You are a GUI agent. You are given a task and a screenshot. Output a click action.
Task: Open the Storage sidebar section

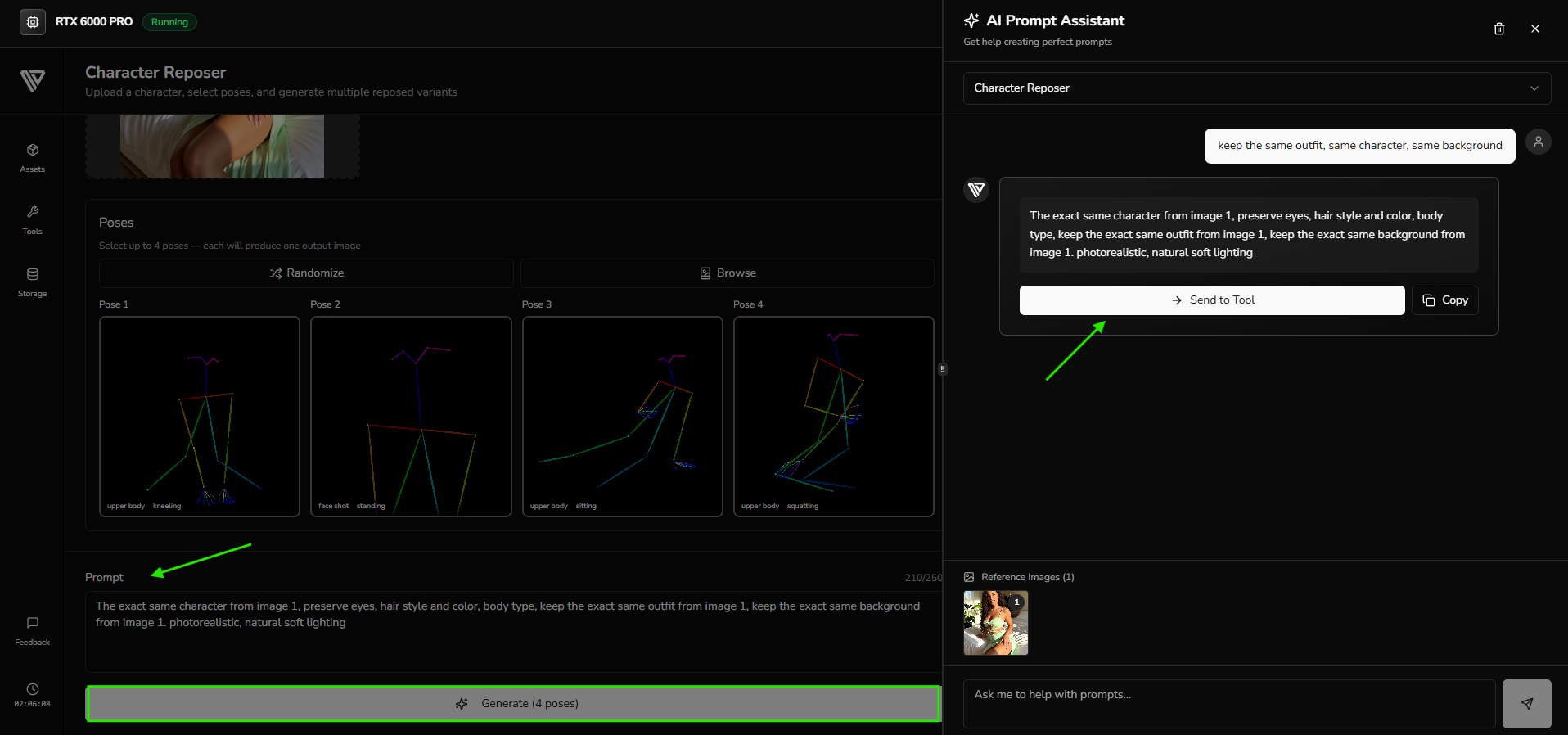click(x=33, y=282)
